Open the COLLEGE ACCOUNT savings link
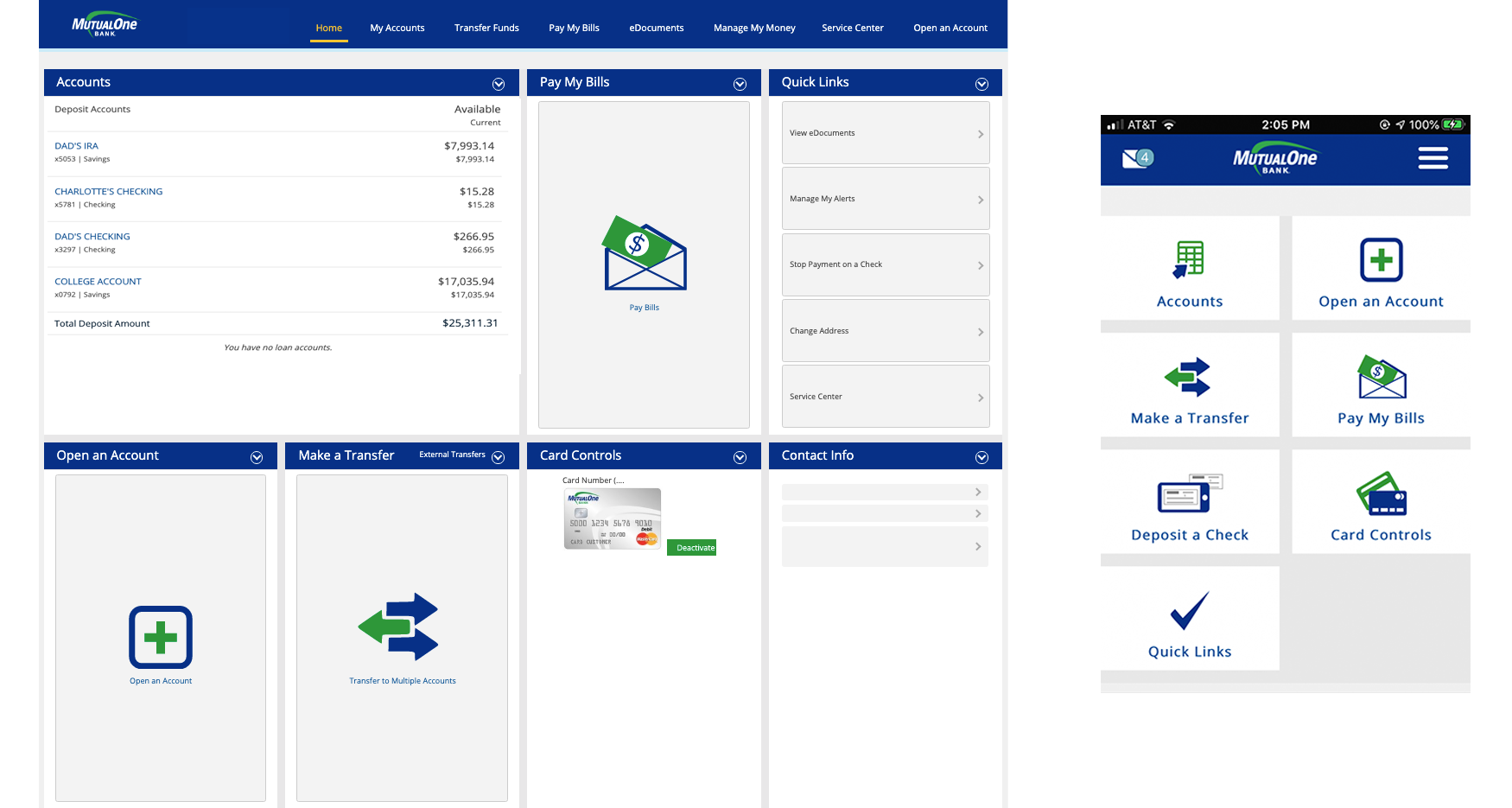 pyautogui.click(x=97, y=281)
